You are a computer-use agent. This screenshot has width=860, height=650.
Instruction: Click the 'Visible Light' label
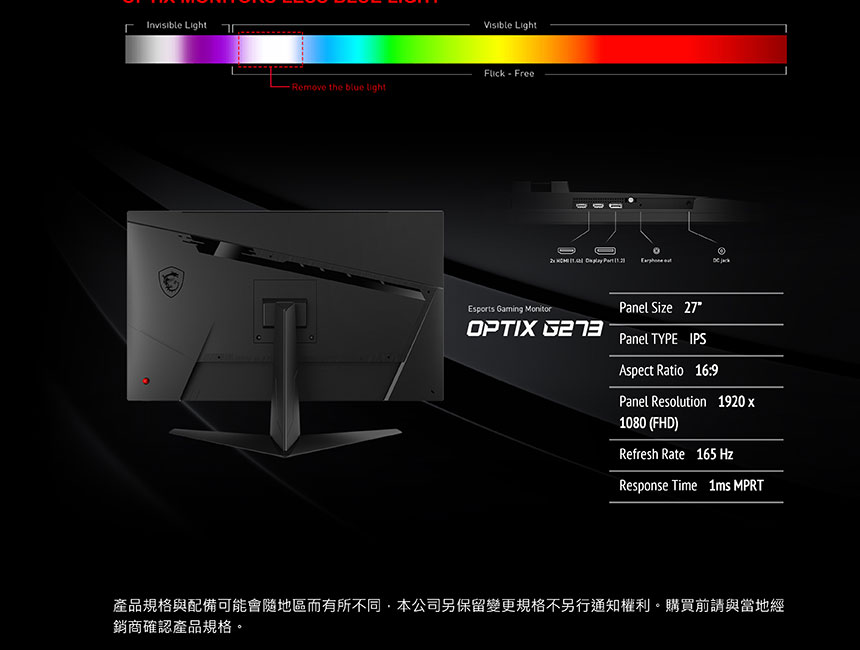click(x=510, y=25)
